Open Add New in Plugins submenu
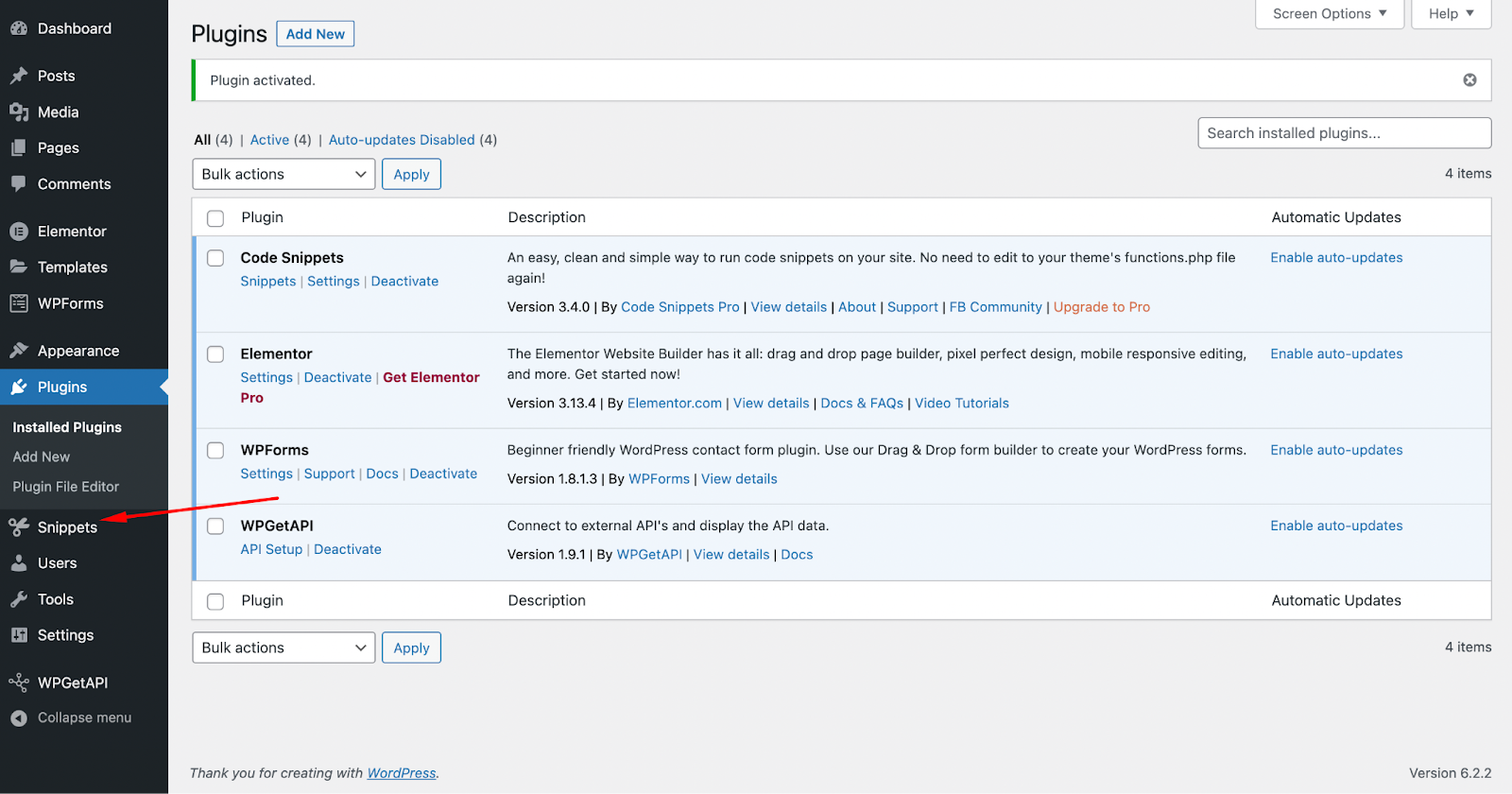This screenshot has width=1512, height=794. 42,457
